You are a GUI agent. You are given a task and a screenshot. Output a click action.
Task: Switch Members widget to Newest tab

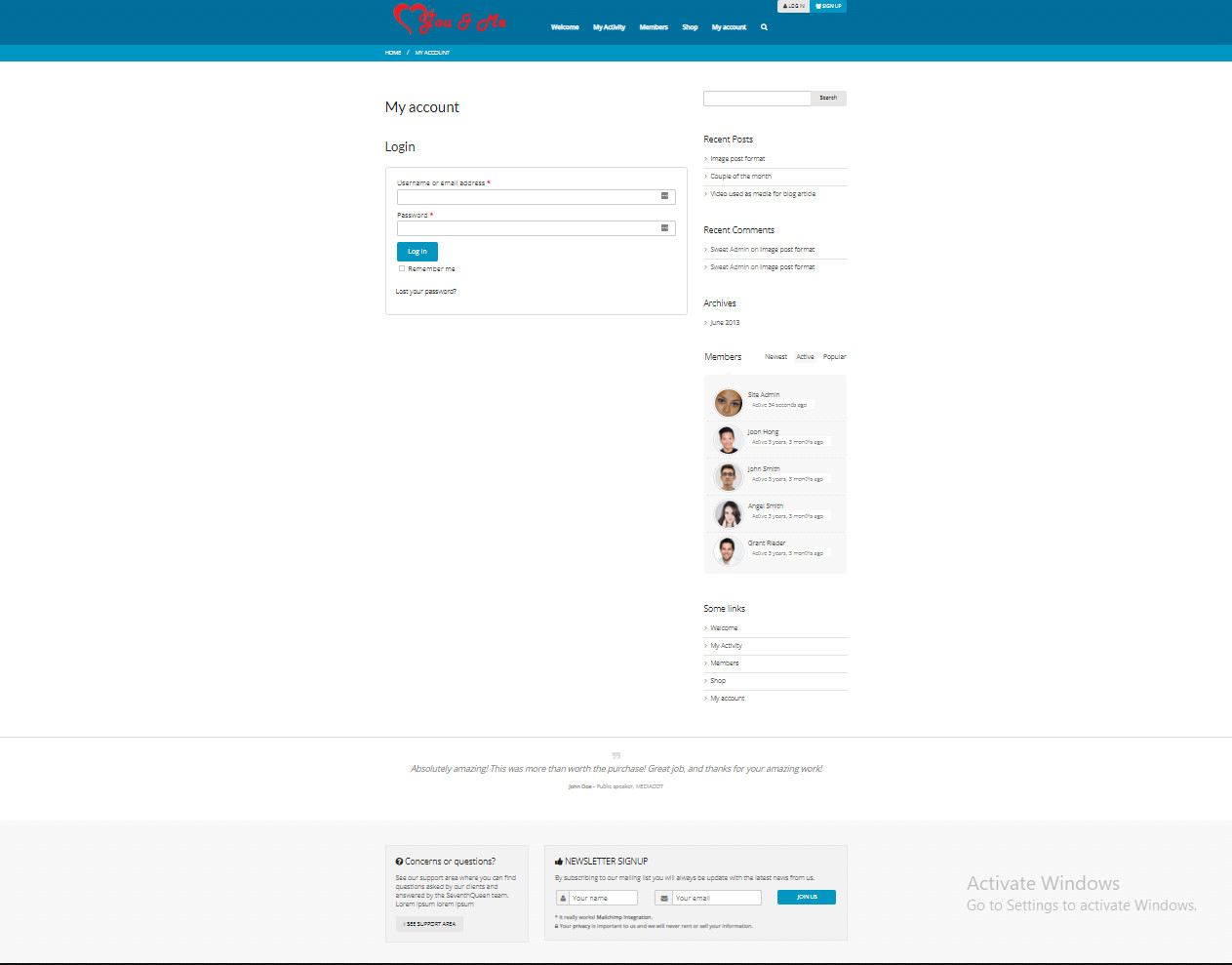(x=775, y=357)
